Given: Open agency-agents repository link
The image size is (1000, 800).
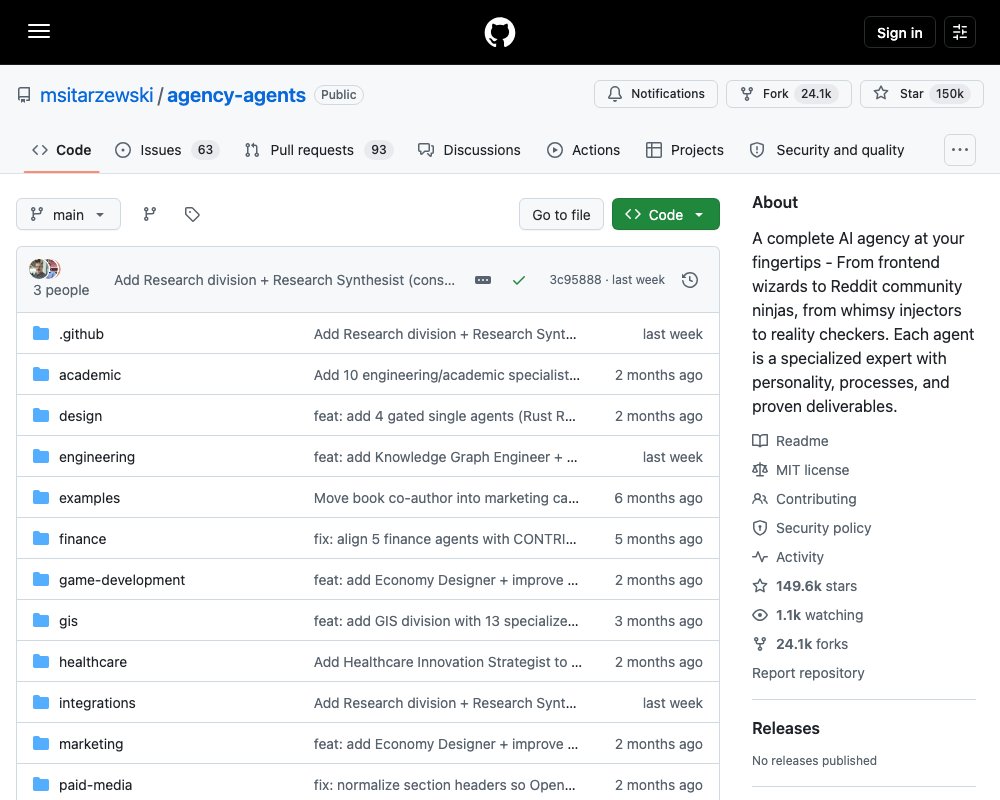Looking at the screenshot, I should (x=236, y=95).
